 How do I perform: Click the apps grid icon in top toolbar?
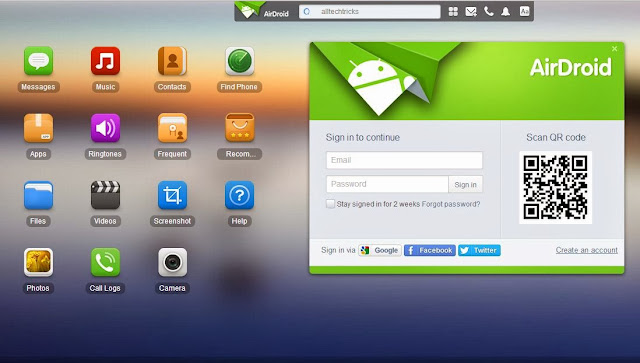pos(453,11)
